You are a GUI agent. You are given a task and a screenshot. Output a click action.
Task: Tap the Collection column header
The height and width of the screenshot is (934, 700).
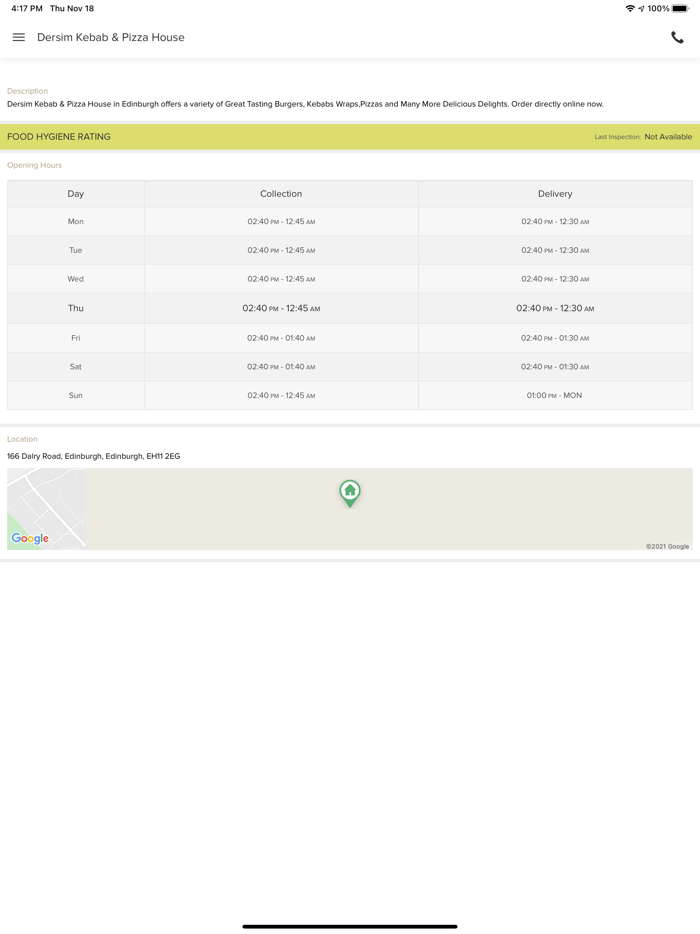pos(281,194)
